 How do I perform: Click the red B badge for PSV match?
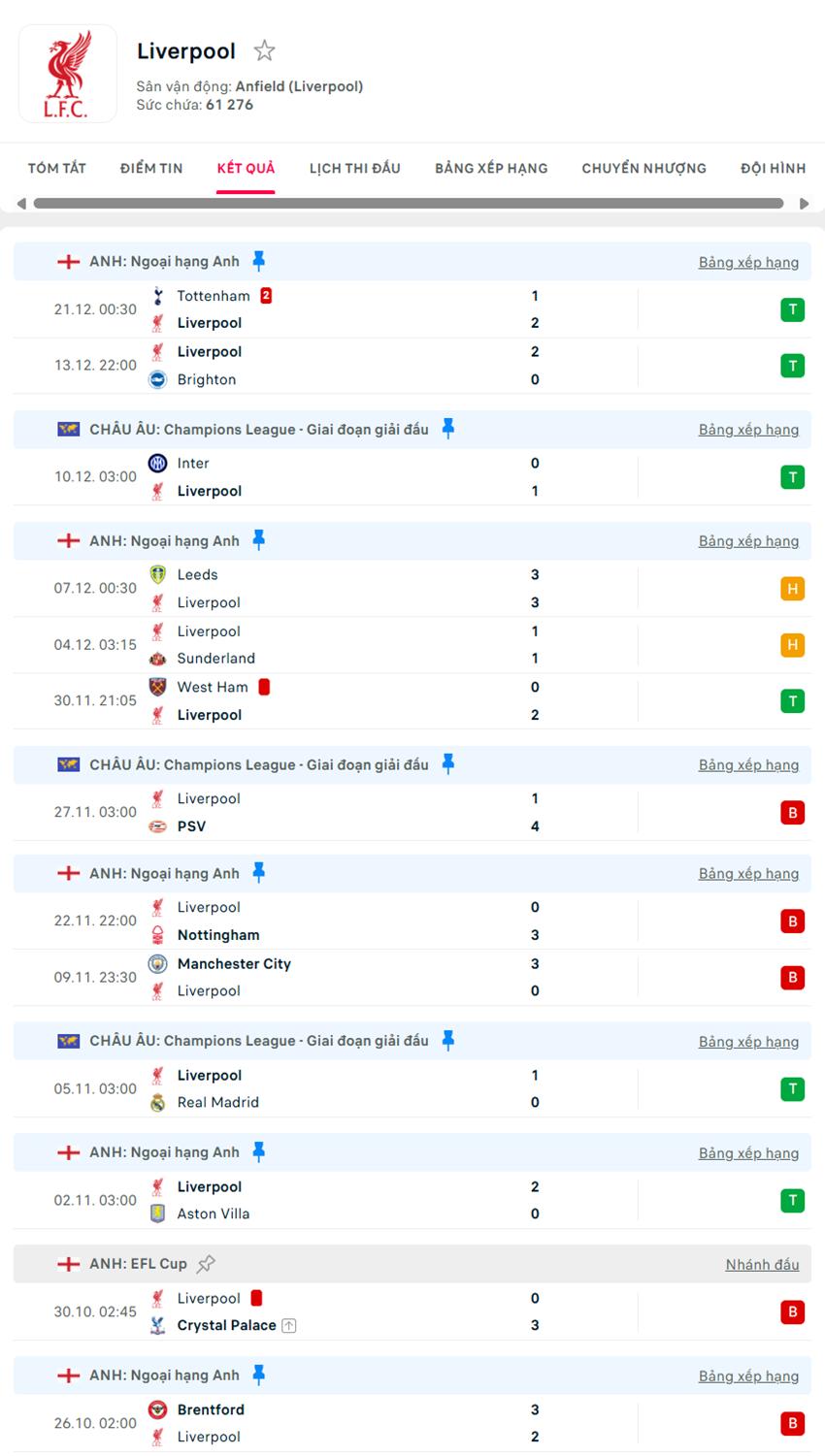click(792, 813)
